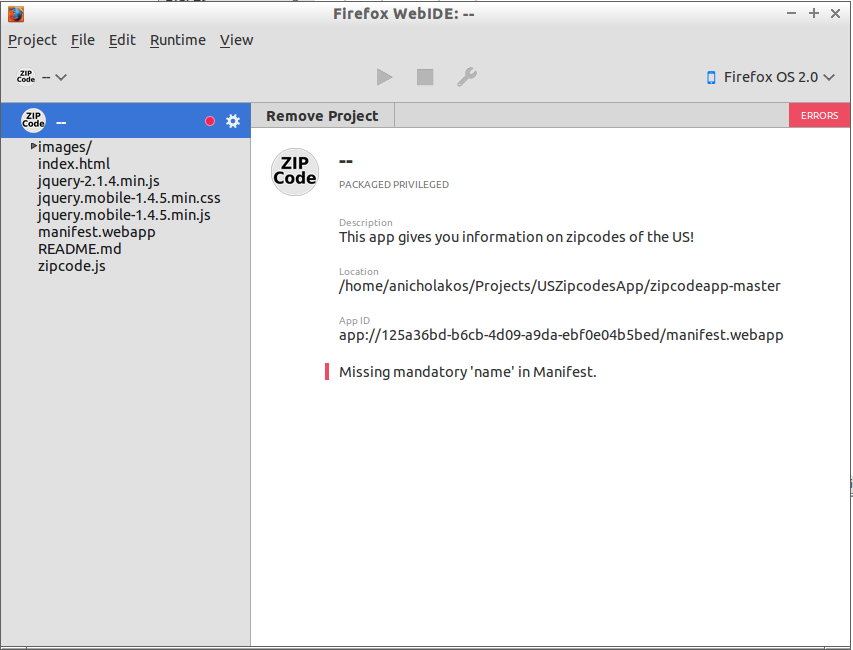The height and width of the screenshot is (650, 853).
Task: Click the missing 'name' error message
Action: pos(467,372)
